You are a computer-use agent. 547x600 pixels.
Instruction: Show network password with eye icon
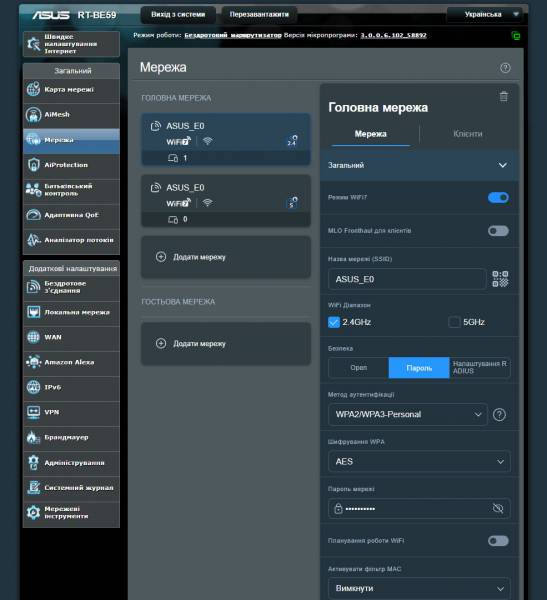coord(498,508)
